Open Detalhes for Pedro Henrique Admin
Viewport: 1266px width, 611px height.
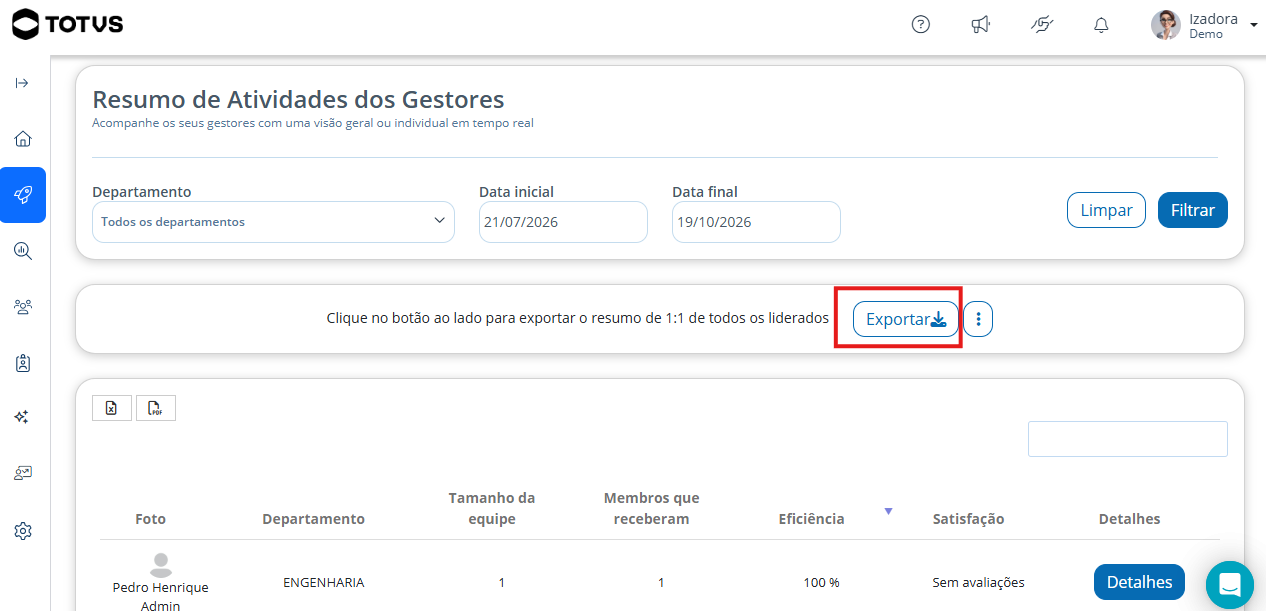pyautogui.click(x=1139, y=582)
